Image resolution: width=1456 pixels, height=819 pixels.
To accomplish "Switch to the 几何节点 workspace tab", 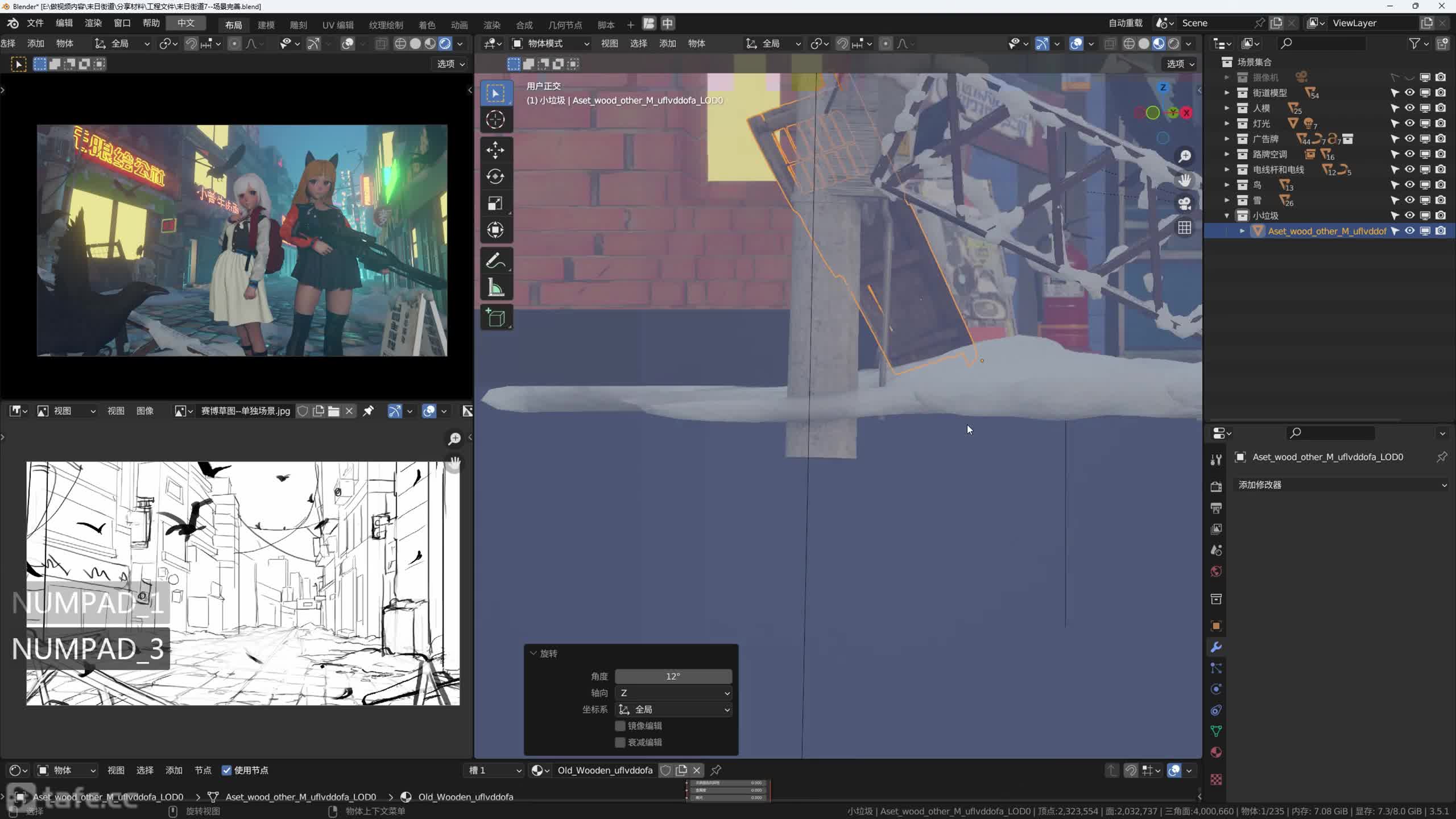I will pyautogui.click(x=565, y=24).
